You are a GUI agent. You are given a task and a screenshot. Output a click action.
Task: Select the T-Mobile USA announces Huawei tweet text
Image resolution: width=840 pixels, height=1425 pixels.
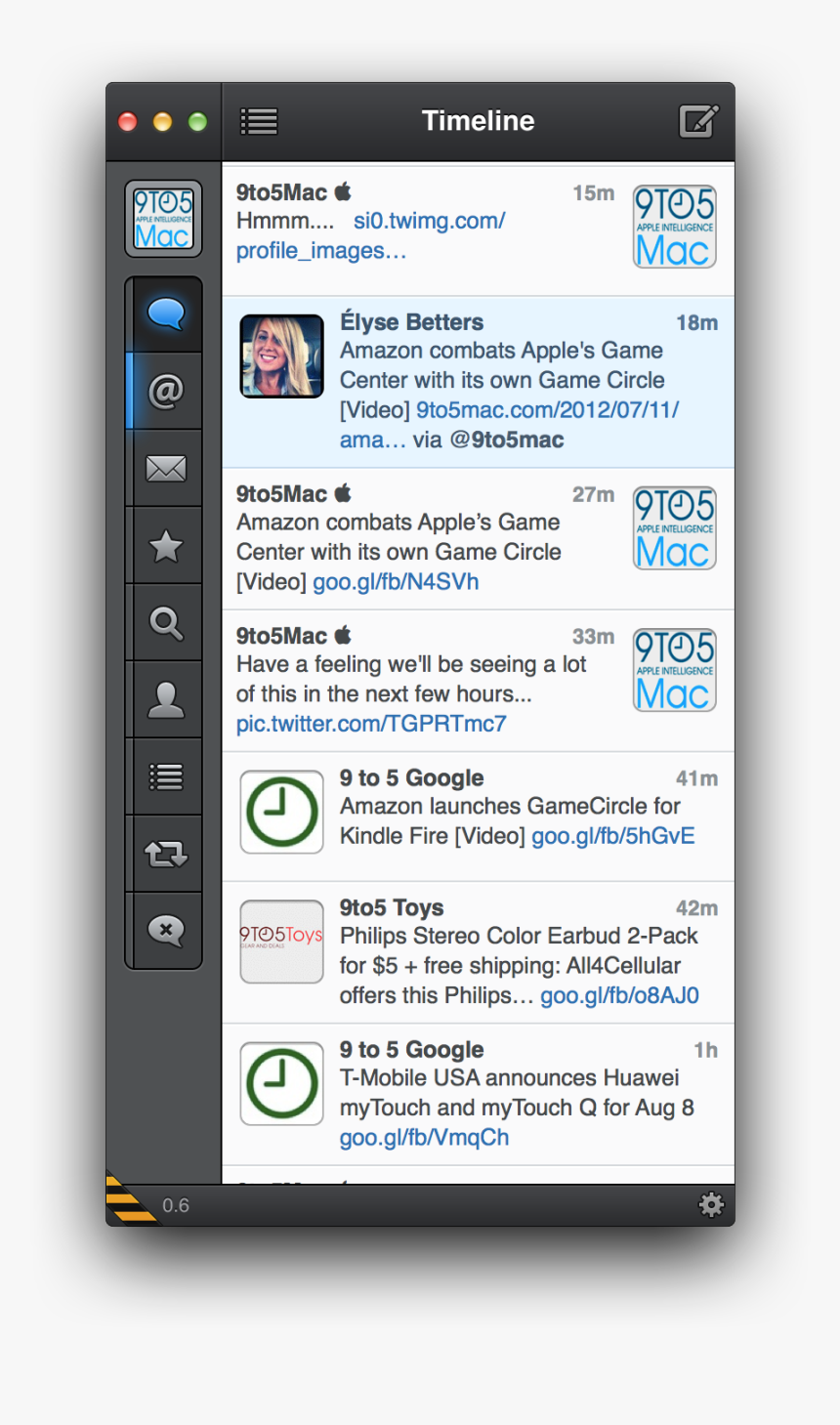tap(517, 1108)
